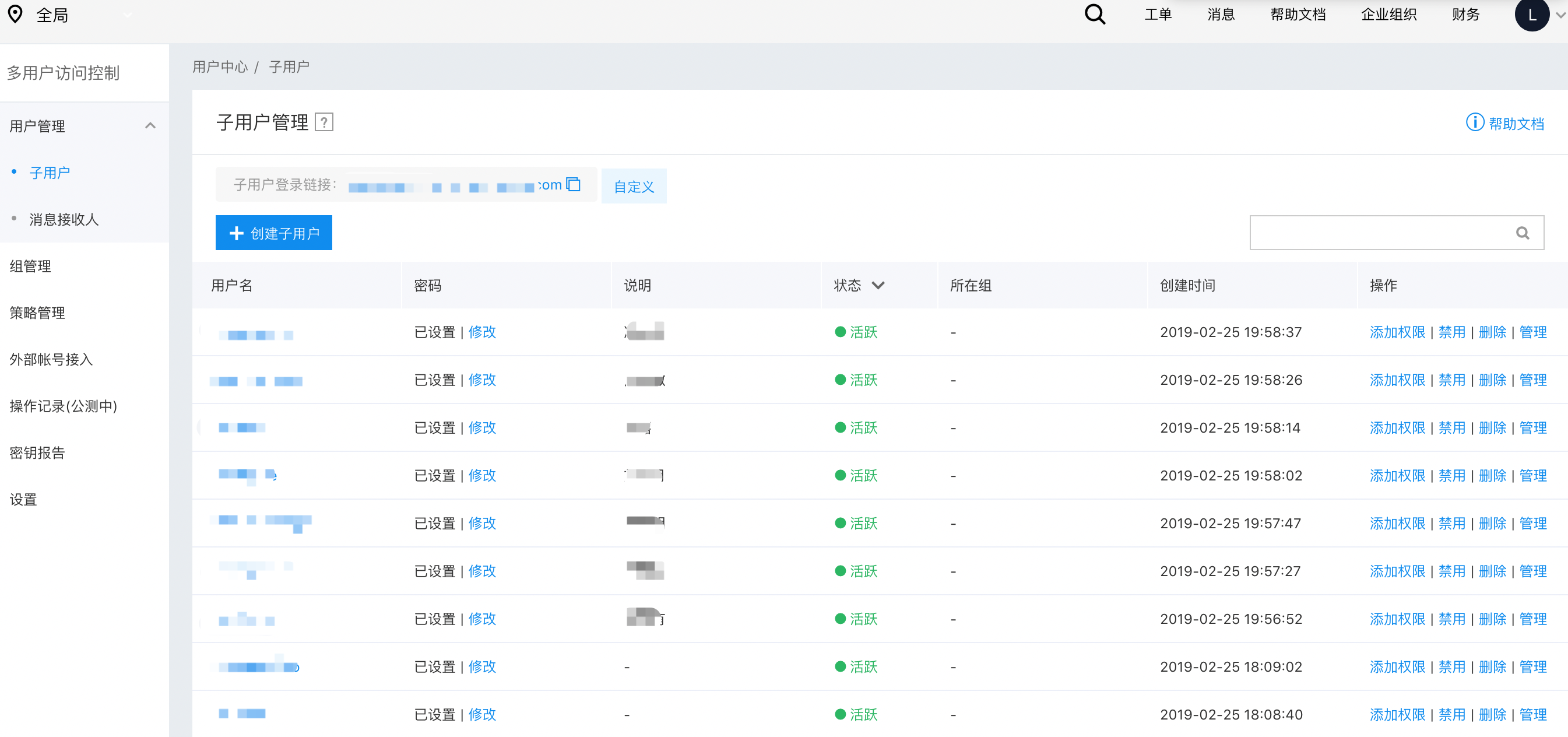Image resolution: width=1568 pixels, height=737 pixels.
Task: Expand the account dropdown arrow beside avatar
Action: pyautogui.click(x=1560, y=15)
